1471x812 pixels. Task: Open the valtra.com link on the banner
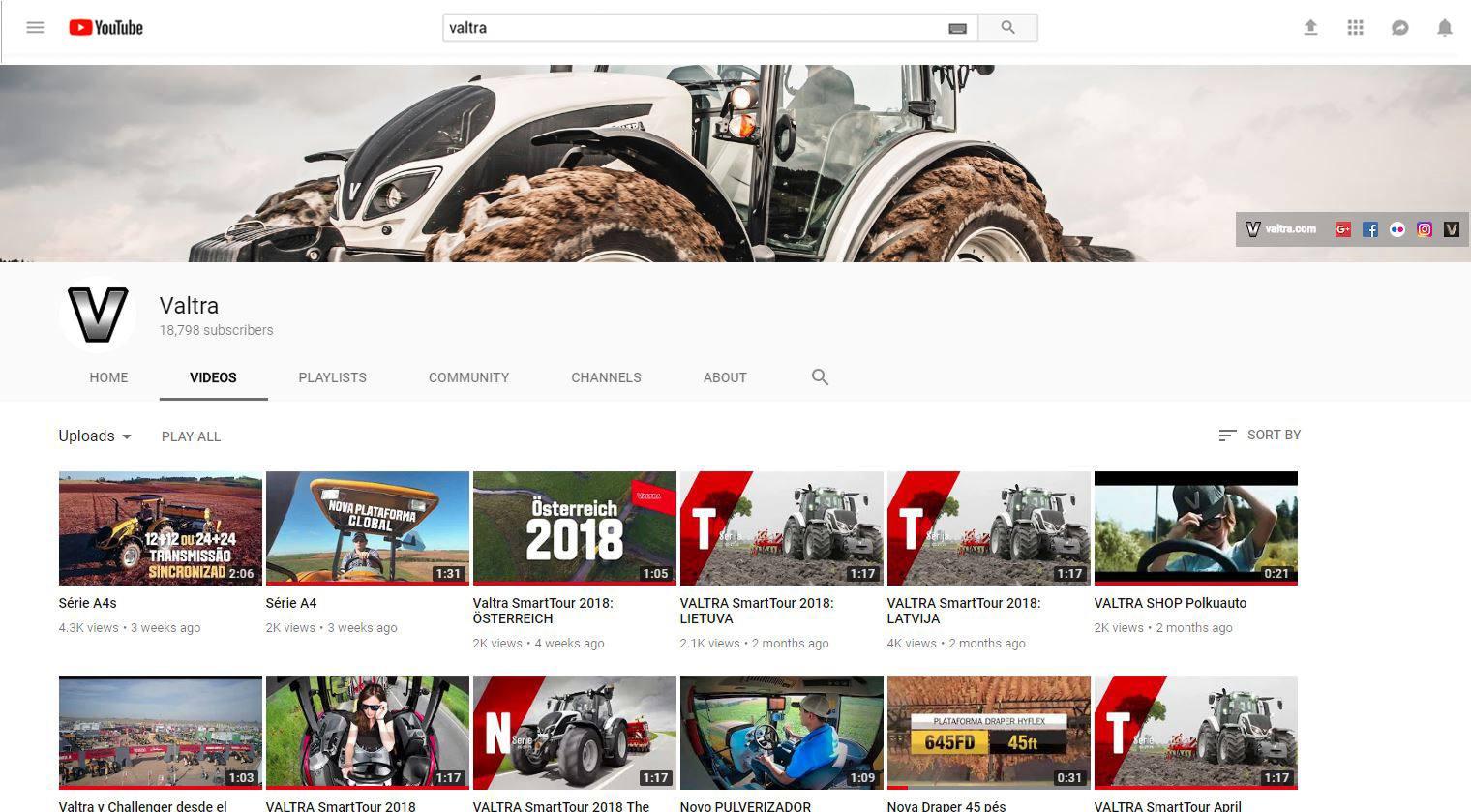[x=1290, y=229]
